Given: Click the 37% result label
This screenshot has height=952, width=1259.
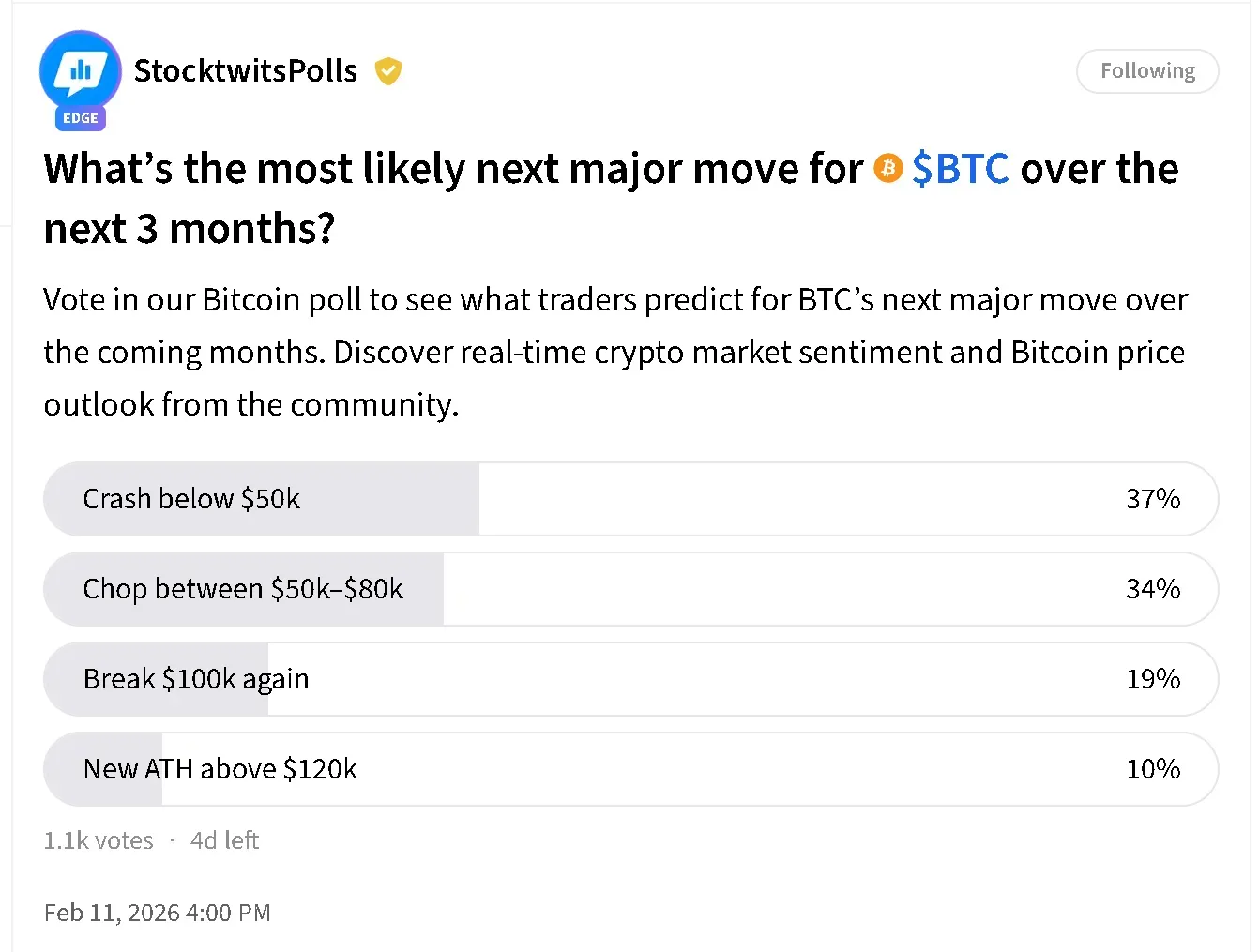Looking at the screenshot, I should click(x=1152, y=499).
